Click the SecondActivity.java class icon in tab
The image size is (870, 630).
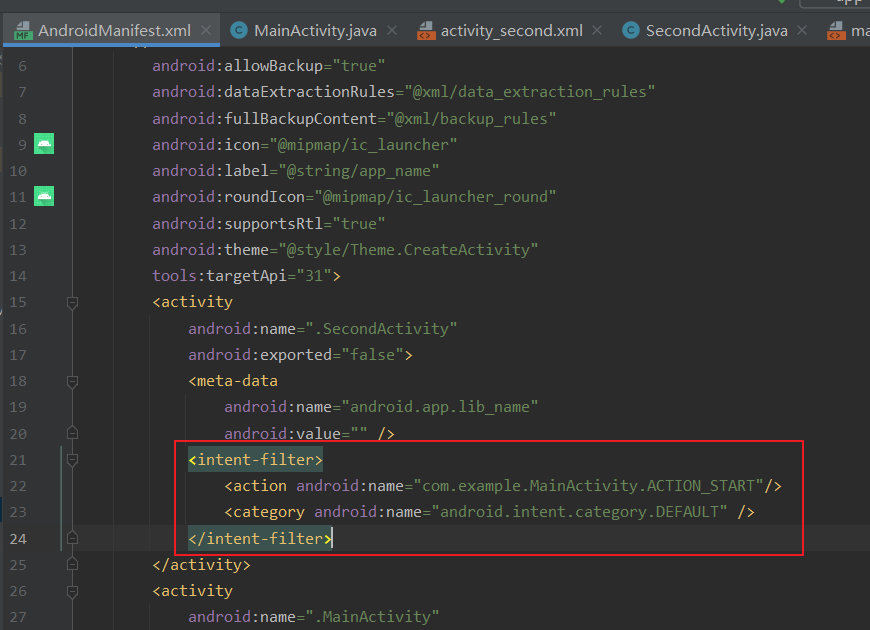tap(630, 31)
